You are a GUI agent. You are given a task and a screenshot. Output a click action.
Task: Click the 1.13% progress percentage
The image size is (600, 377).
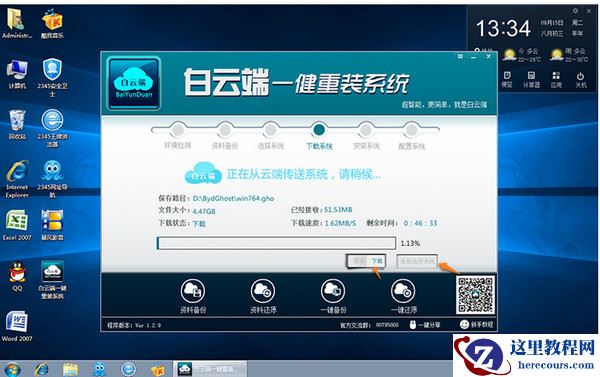point(410,243)
